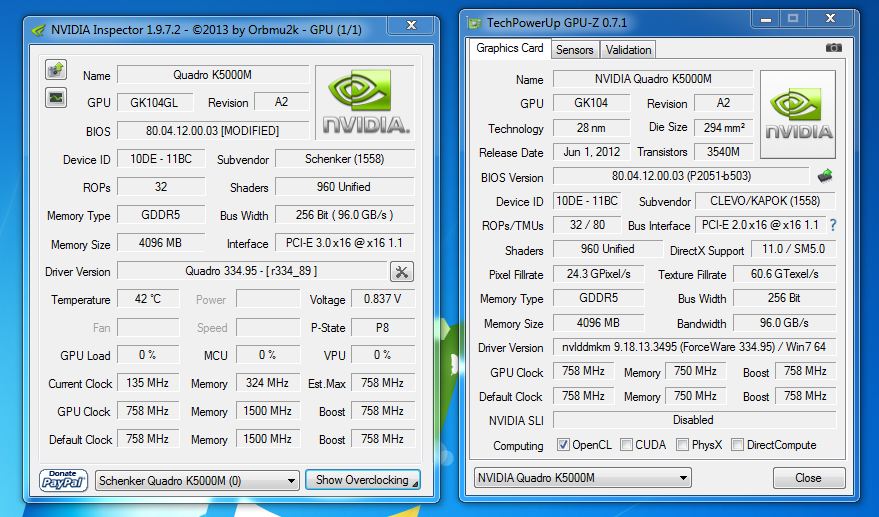The width and height of the screenshot is (879, 517).
Task: Click the 0.837 V voltage value
Action: point(383,299)
